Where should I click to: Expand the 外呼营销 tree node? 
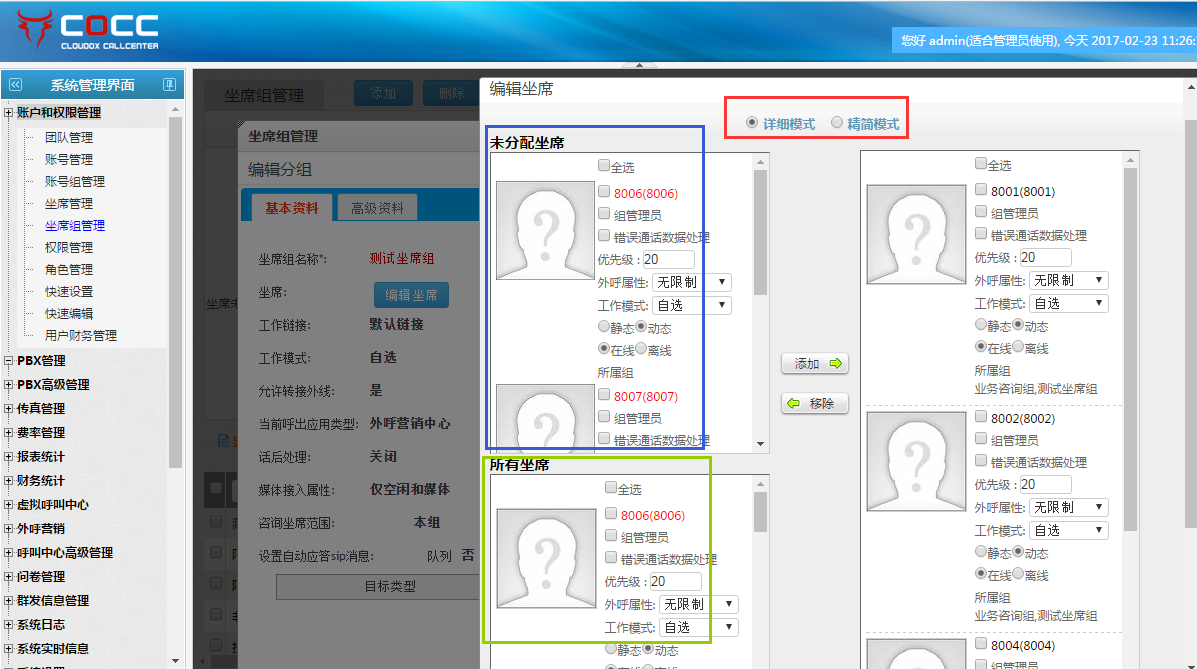point(9,529)
